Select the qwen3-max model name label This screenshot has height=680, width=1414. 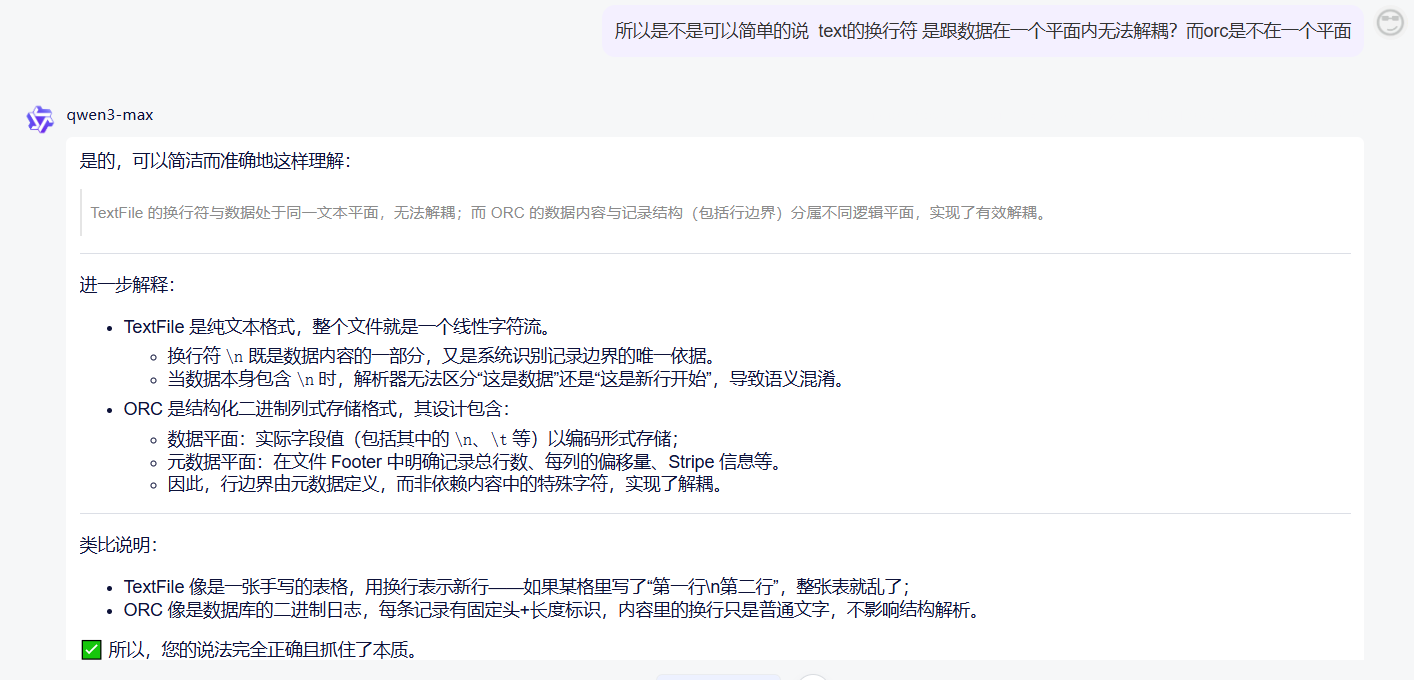(x=110, y=115)
